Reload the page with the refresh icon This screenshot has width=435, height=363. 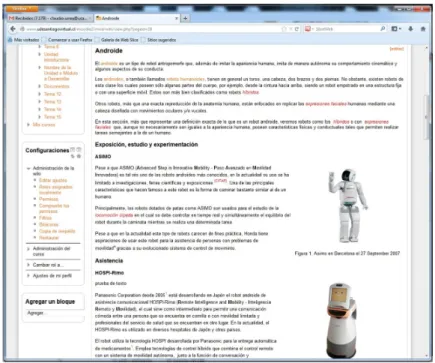click(x=297, y=29)
